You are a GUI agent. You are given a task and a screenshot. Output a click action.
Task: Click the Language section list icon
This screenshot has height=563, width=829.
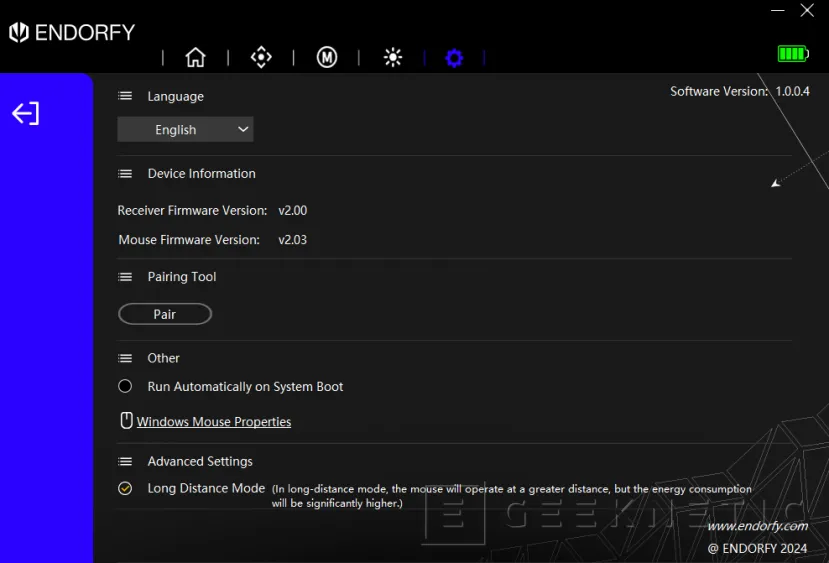point(125,96)
